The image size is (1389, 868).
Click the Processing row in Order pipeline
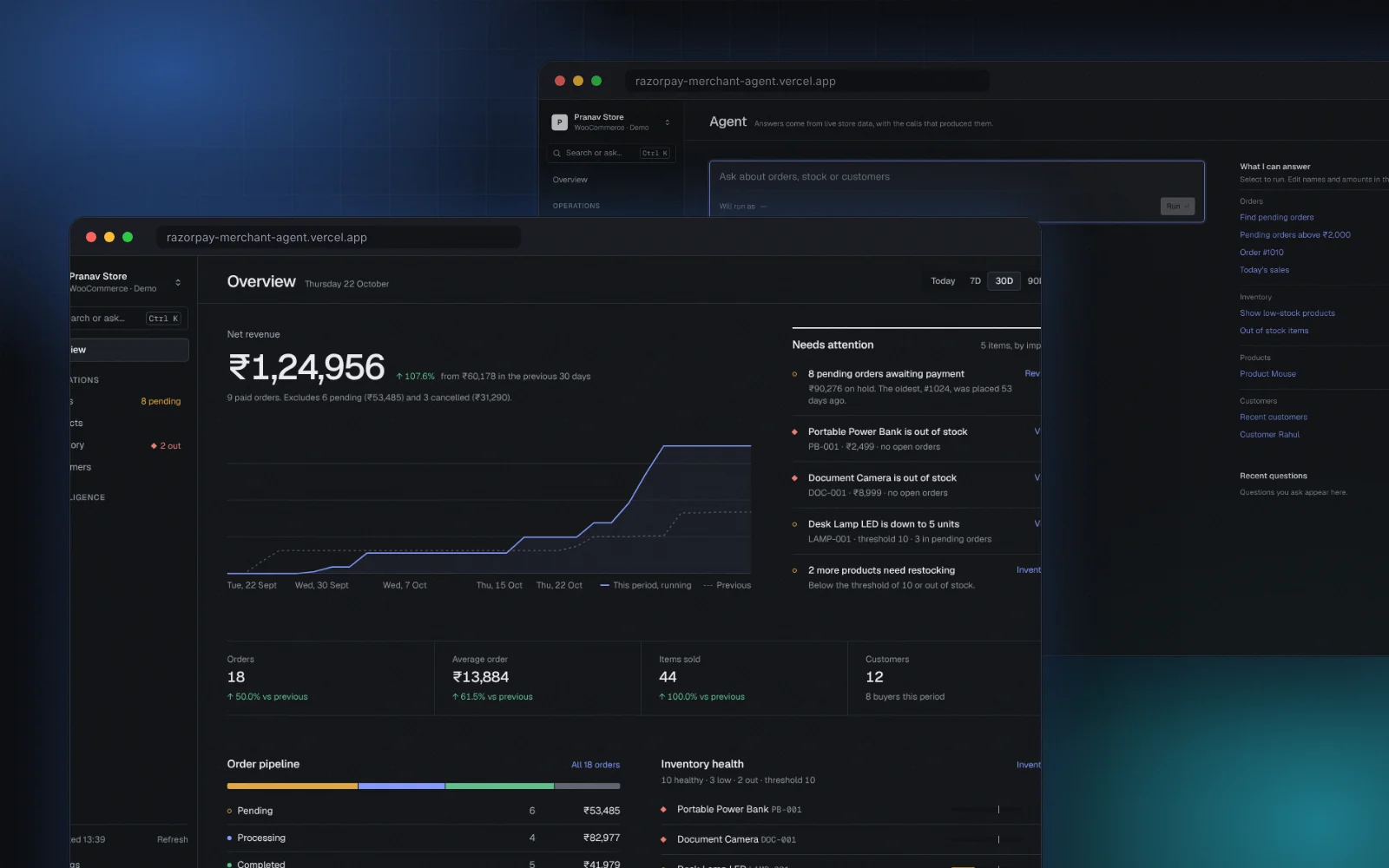pyautogui.click(x=424, y=838)
